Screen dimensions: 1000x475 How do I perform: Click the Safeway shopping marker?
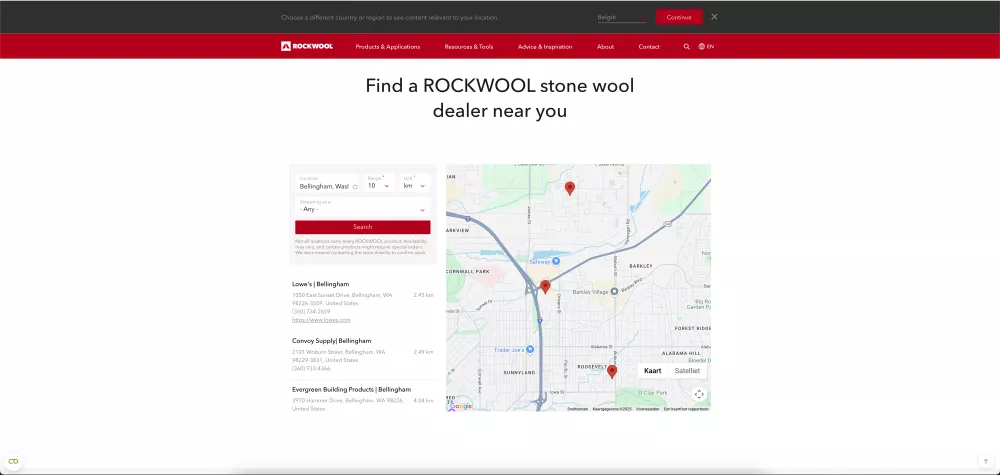click(555, 261)
